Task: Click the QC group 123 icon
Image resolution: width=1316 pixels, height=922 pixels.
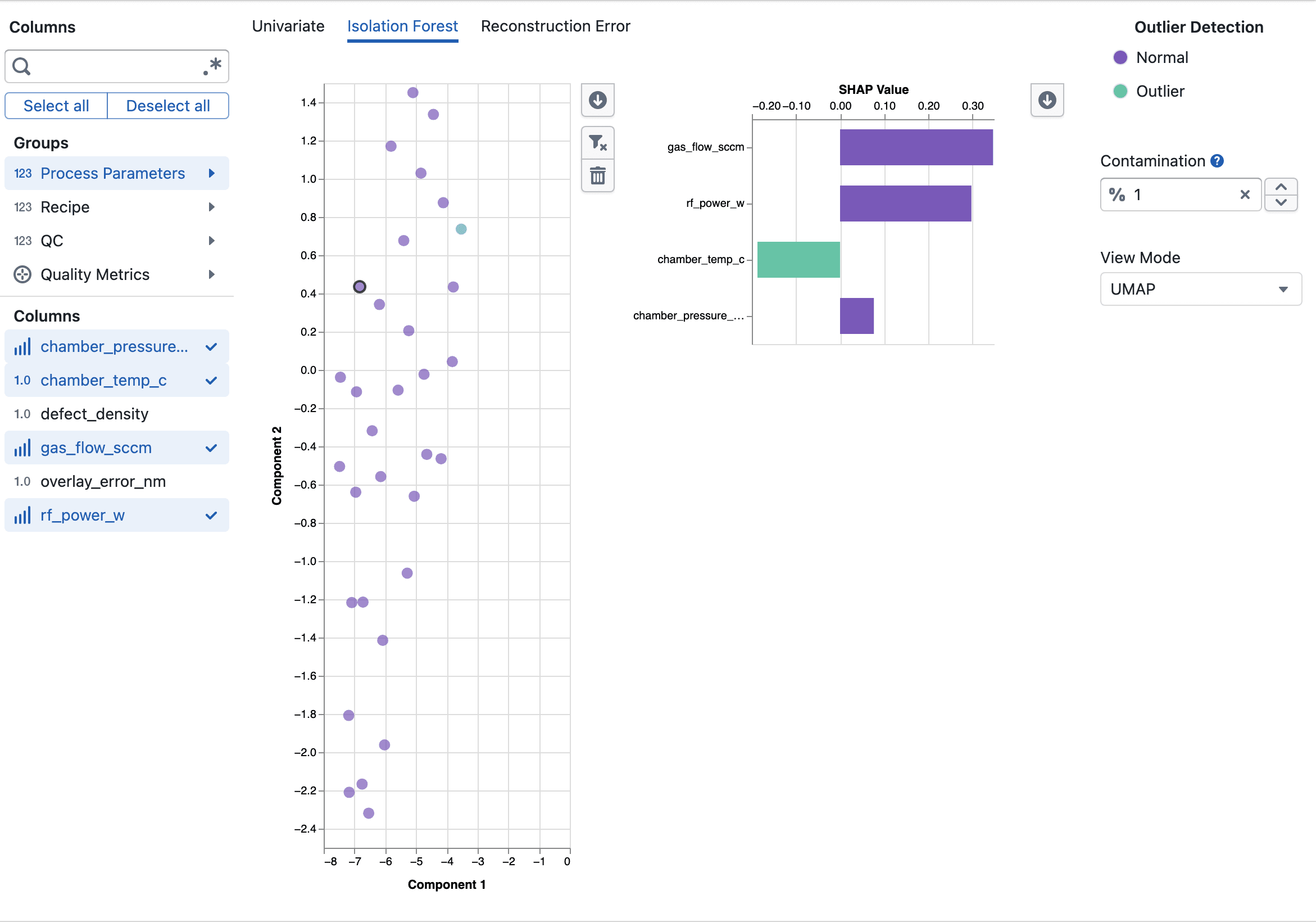Action: click(23, 241)
